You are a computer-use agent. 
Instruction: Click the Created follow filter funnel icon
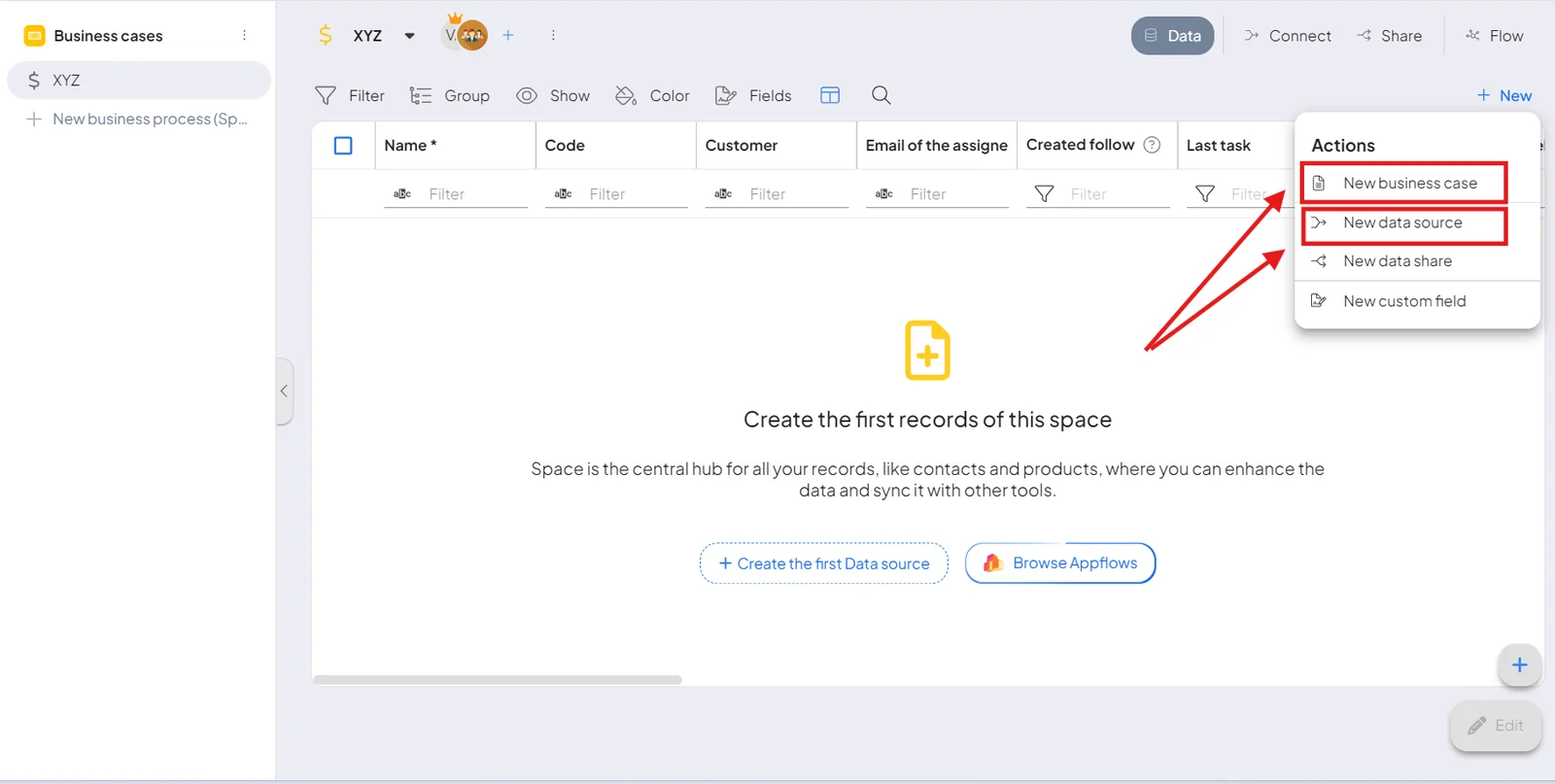coord(1044,194)
